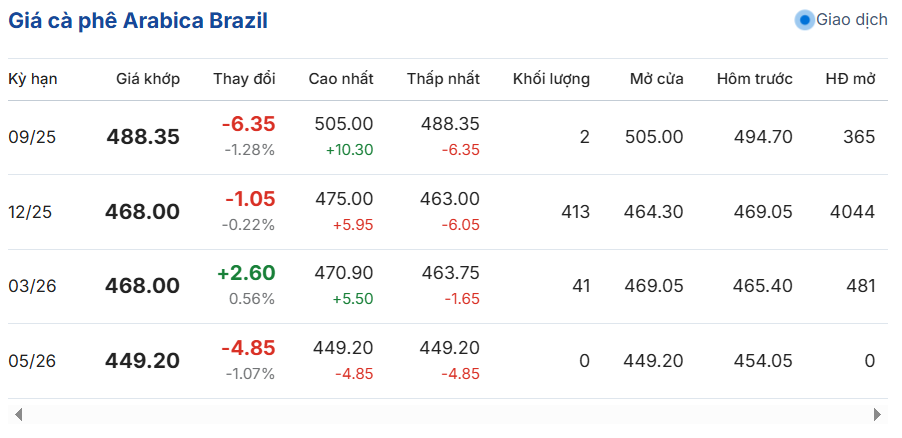Click the right scroll arrow icon

coord(877,414)
